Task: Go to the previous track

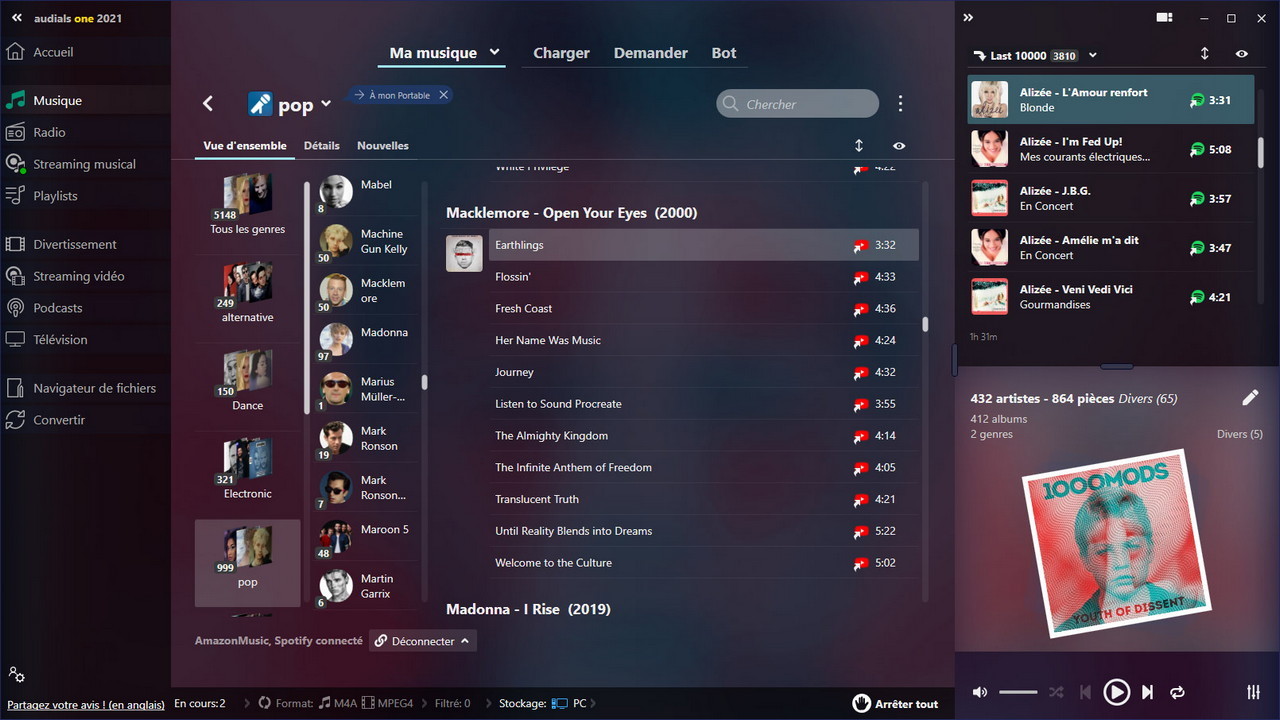Action: 1085,692
